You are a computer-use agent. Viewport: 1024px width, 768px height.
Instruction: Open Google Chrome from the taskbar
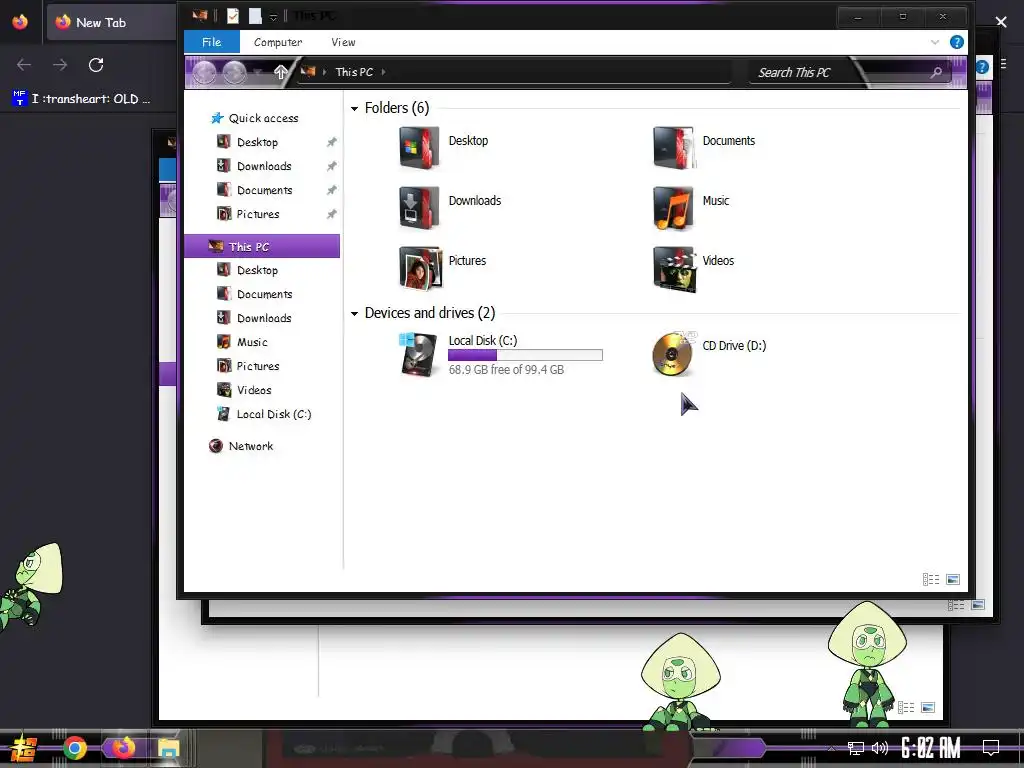click(x=74, y=748)
